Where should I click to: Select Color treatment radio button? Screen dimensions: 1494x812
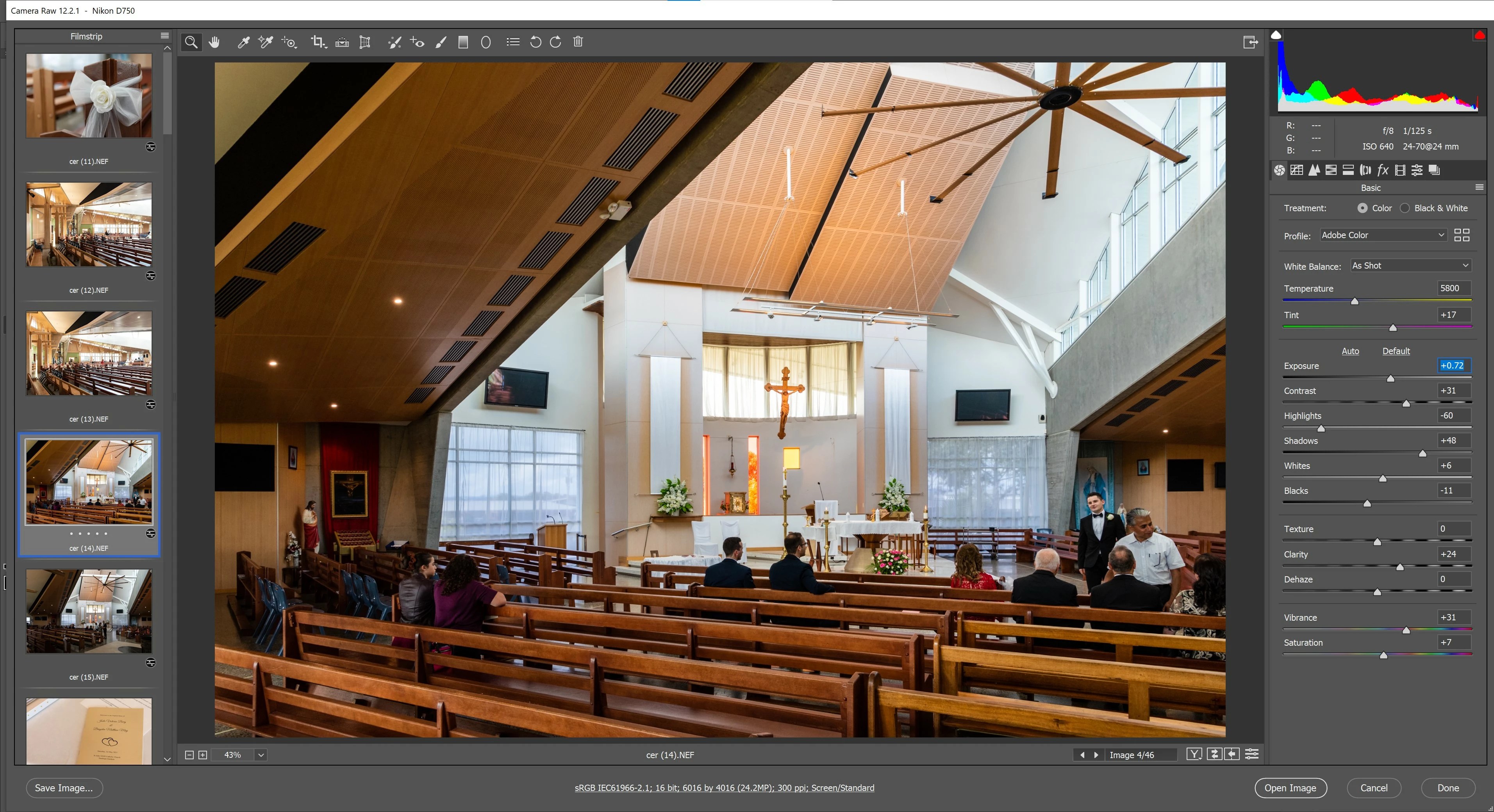[1362, 208]
